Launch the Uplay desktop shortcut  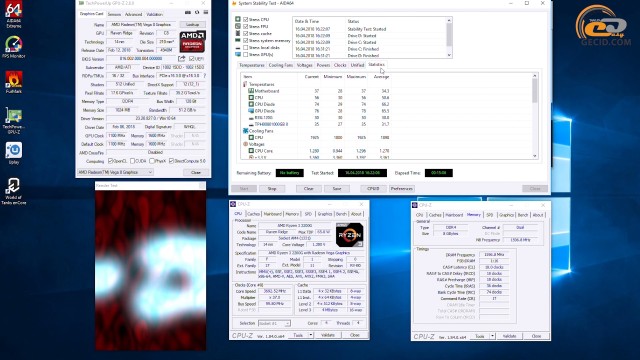coord(13,153)
